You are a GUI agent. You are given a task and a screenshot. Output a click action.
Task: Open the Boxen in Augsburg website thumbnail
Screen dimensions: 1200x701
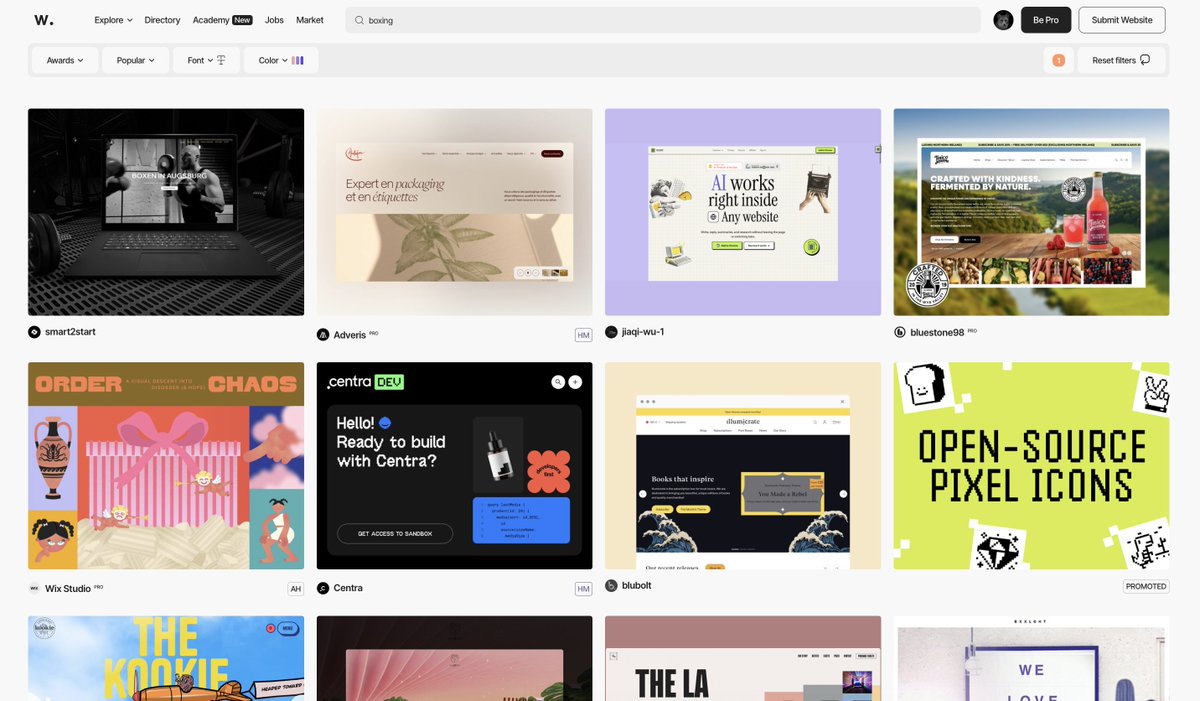tap(166, 212)
